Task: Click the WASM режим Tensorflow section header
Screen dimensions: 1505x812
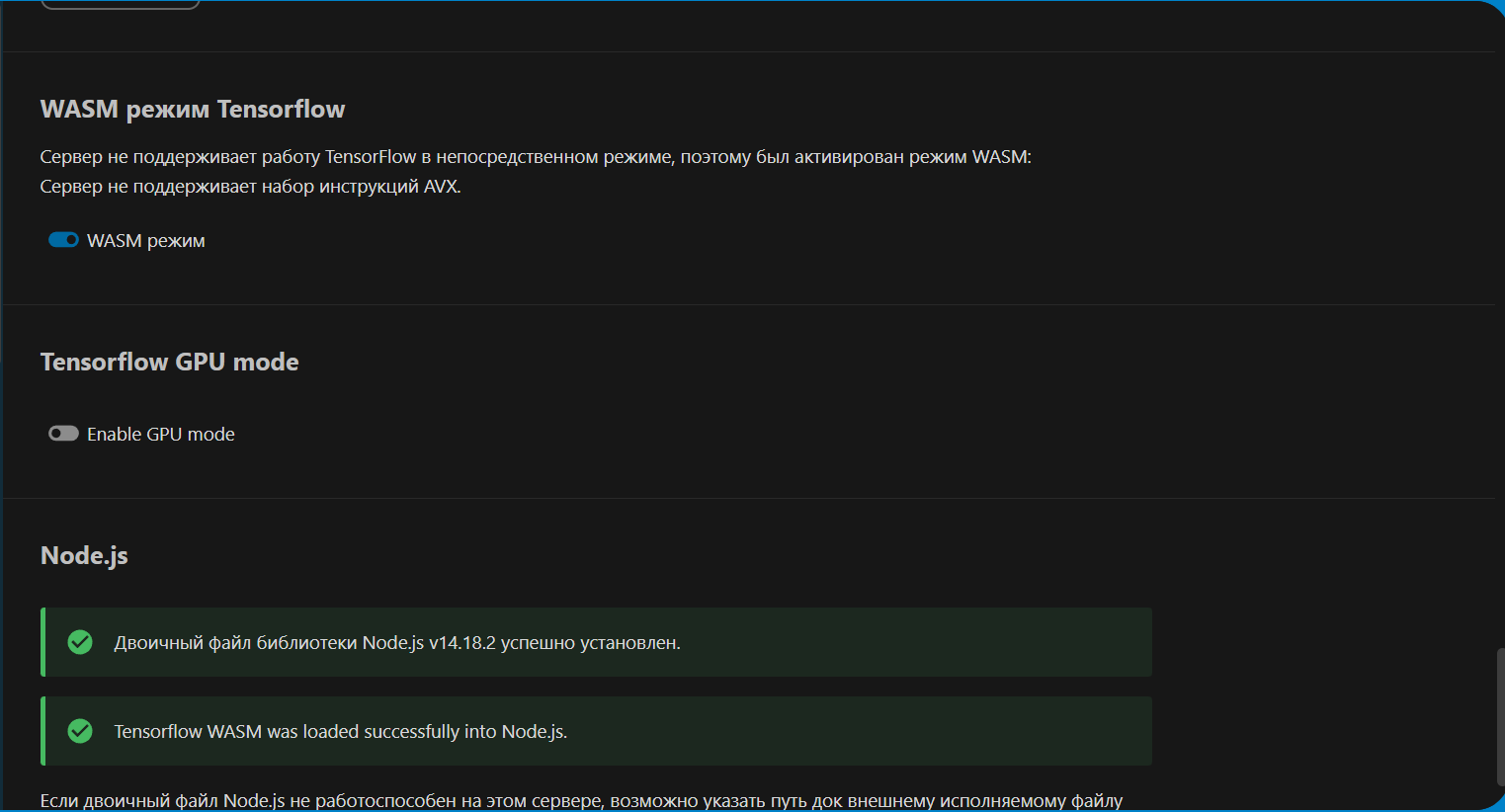Action: tap(193, 109)
